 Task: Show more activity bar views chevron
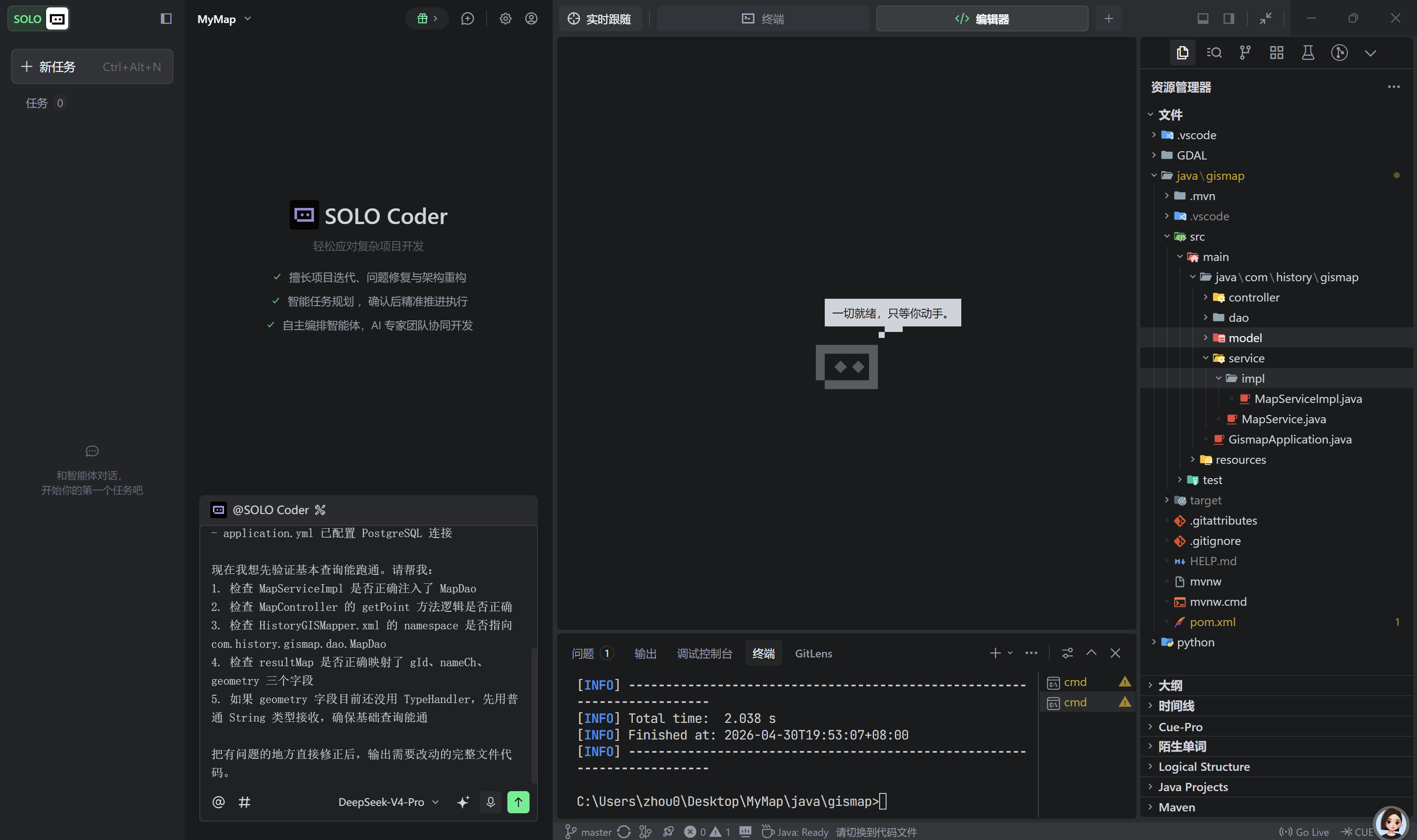[x=1370, y=53]
